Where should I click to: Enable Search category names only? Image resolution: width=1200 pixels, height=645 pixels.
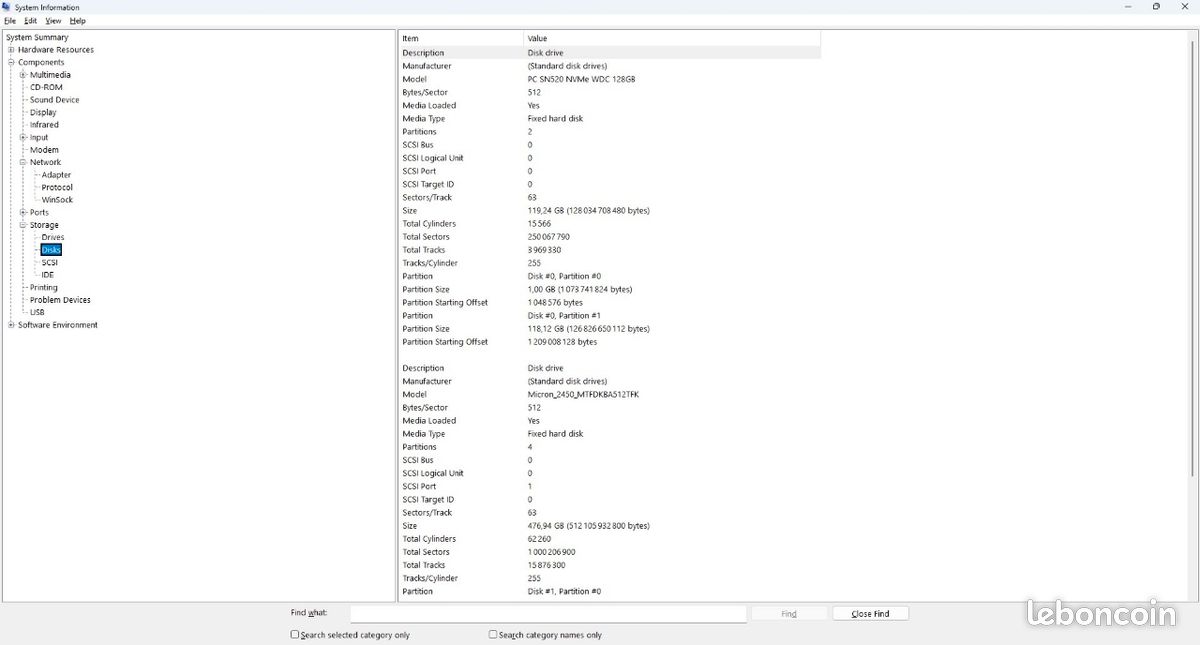(493, 635)
